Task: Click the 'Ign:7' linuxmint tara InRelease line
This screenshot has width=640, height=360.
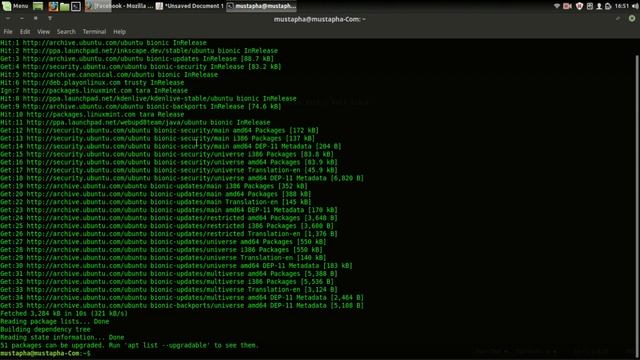Action: coord(94,90)
